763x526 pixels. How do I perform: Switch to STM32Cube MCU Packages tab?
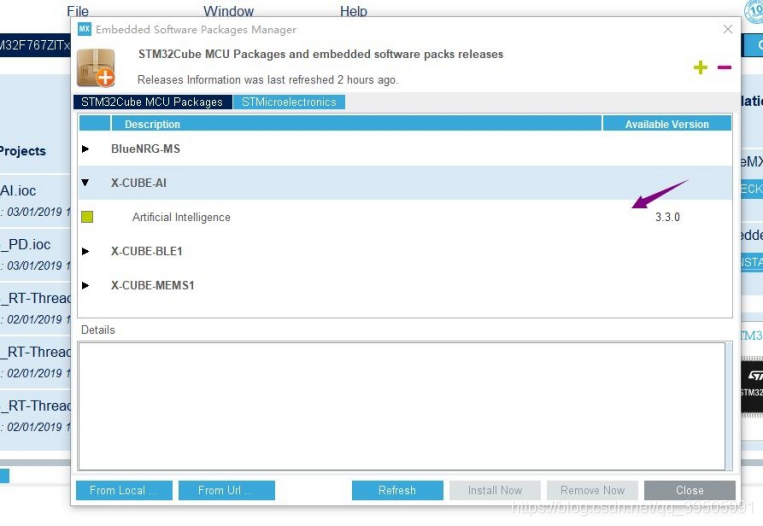(x=152, y=102)
